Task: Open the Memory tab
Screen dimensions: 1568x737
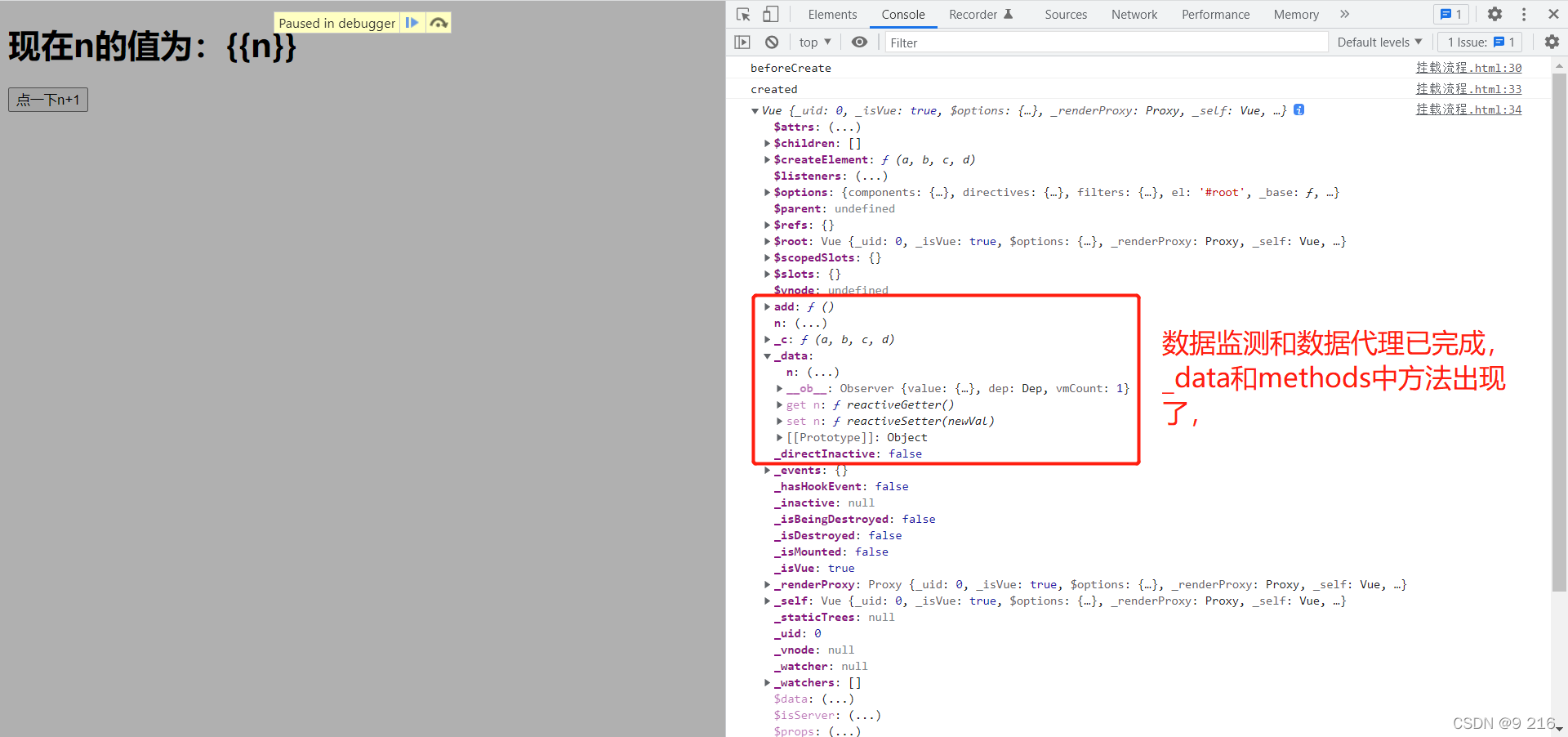Action: tap(1296, 15)
